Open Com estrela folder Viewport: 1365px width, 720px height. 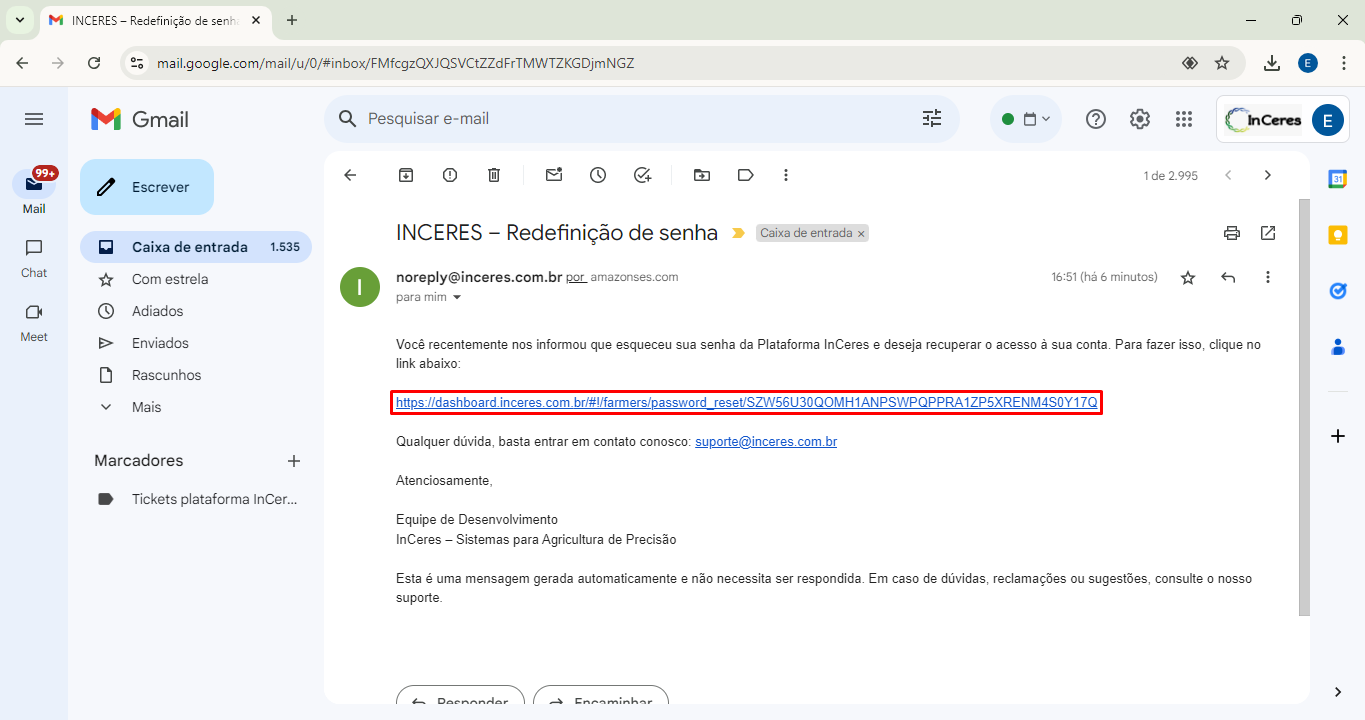click(195, 279)
